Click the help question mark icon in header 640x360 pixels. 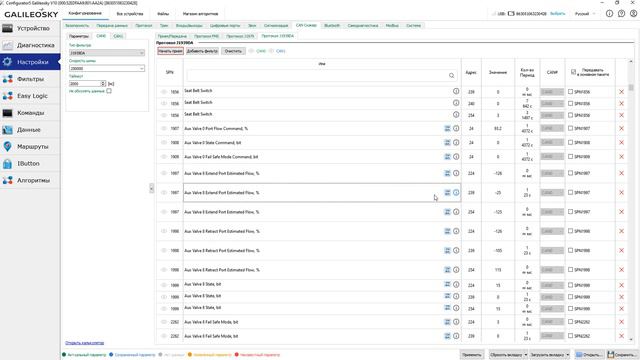(x=621, y=13)
